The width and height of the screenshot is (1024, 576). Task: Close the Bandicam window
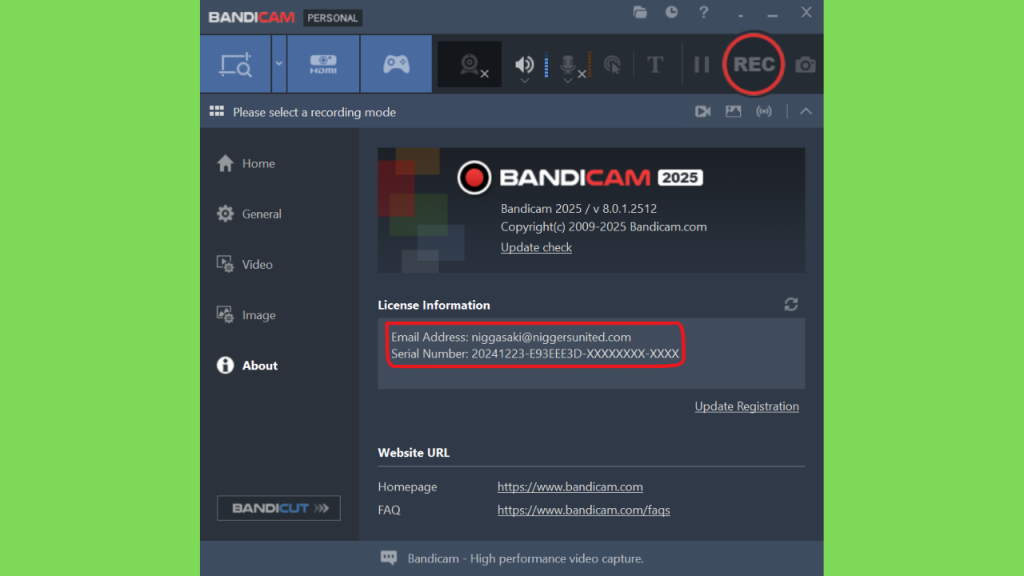(x=807, y=12)
